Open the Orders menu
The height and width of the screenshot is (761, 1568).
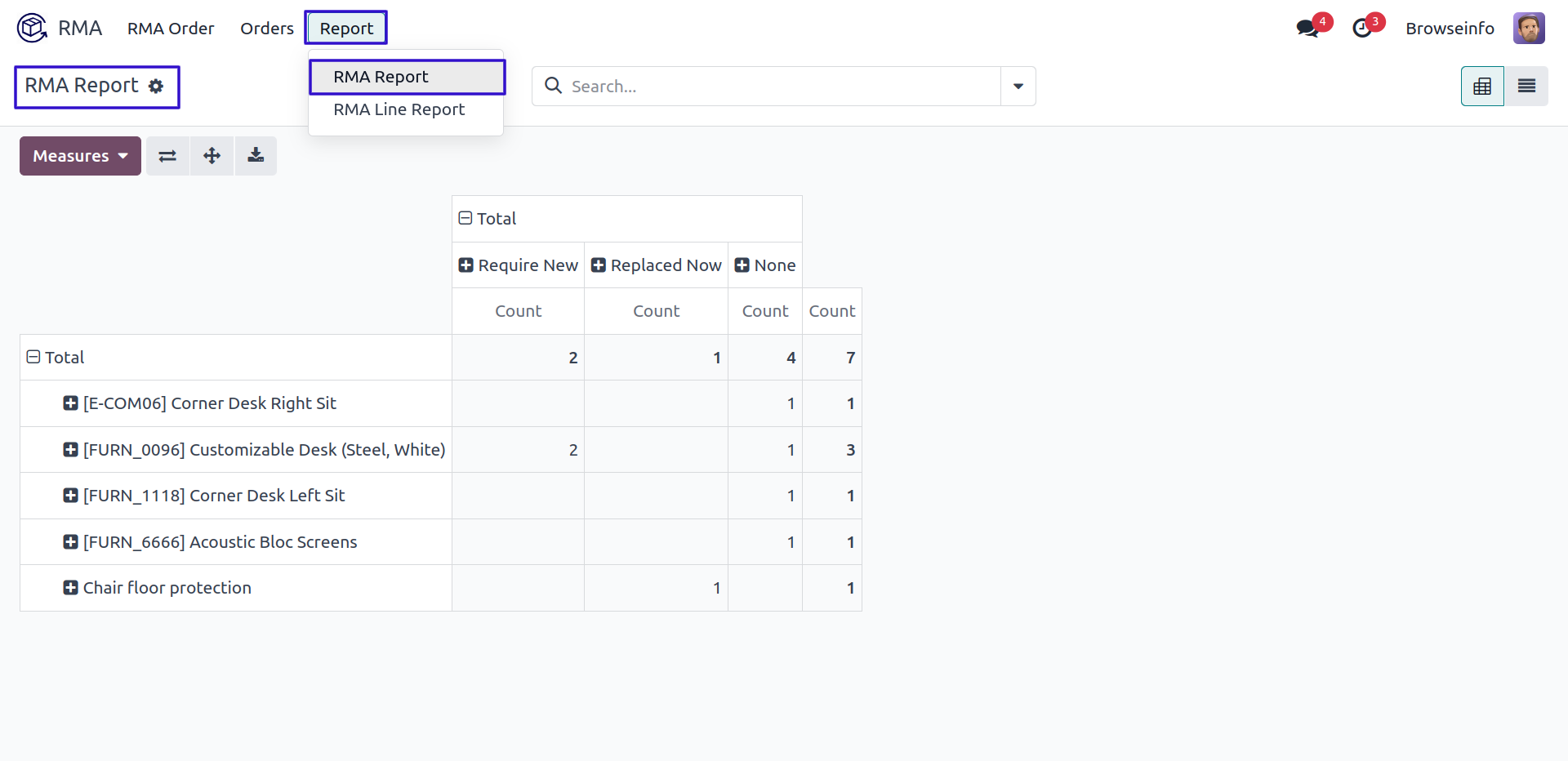266,29
